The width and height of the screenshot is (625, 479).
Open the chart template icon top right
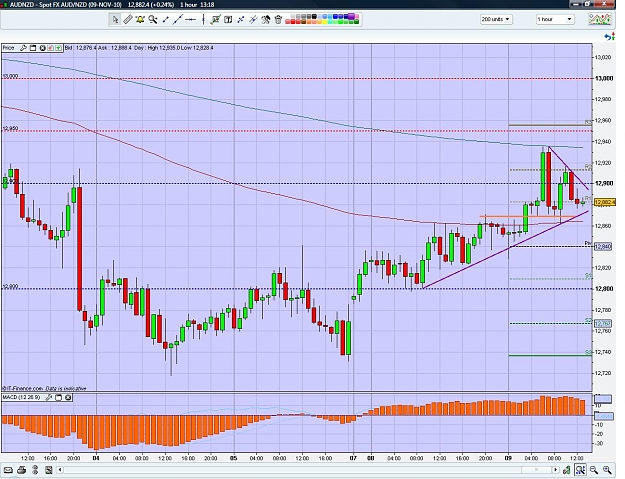(x=600, y=19)
